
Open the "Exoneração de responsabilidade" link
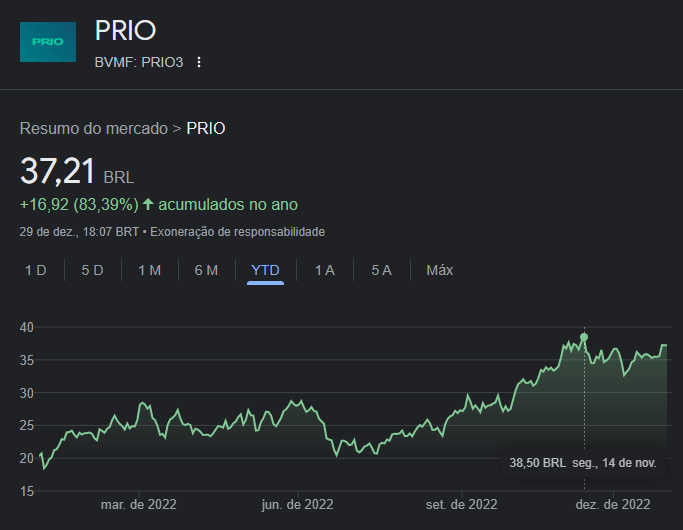237,232
